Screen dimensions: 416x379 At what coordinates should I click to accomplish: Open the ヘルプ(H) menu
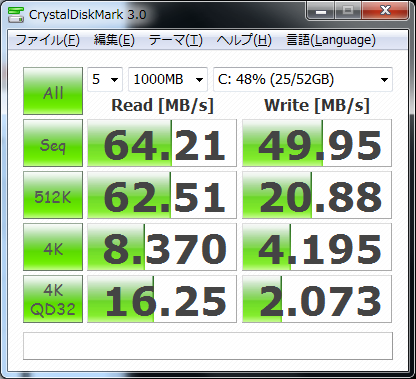[244, 40]
